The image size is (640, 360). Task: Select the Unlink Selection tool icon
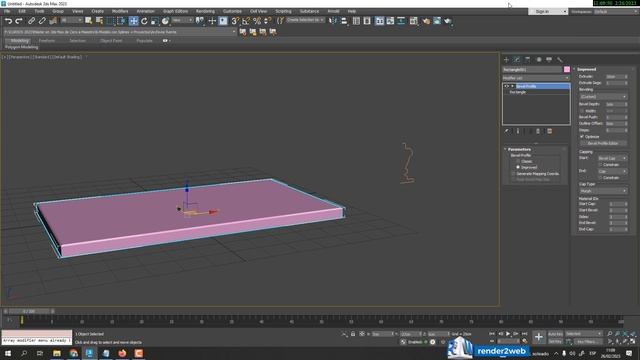click(42, 21)
